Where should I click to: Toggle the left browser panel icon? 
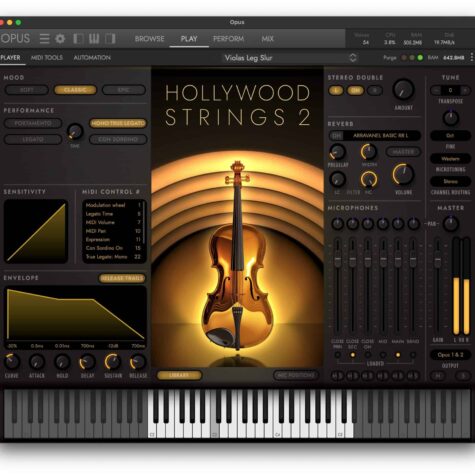click(78, 39)
